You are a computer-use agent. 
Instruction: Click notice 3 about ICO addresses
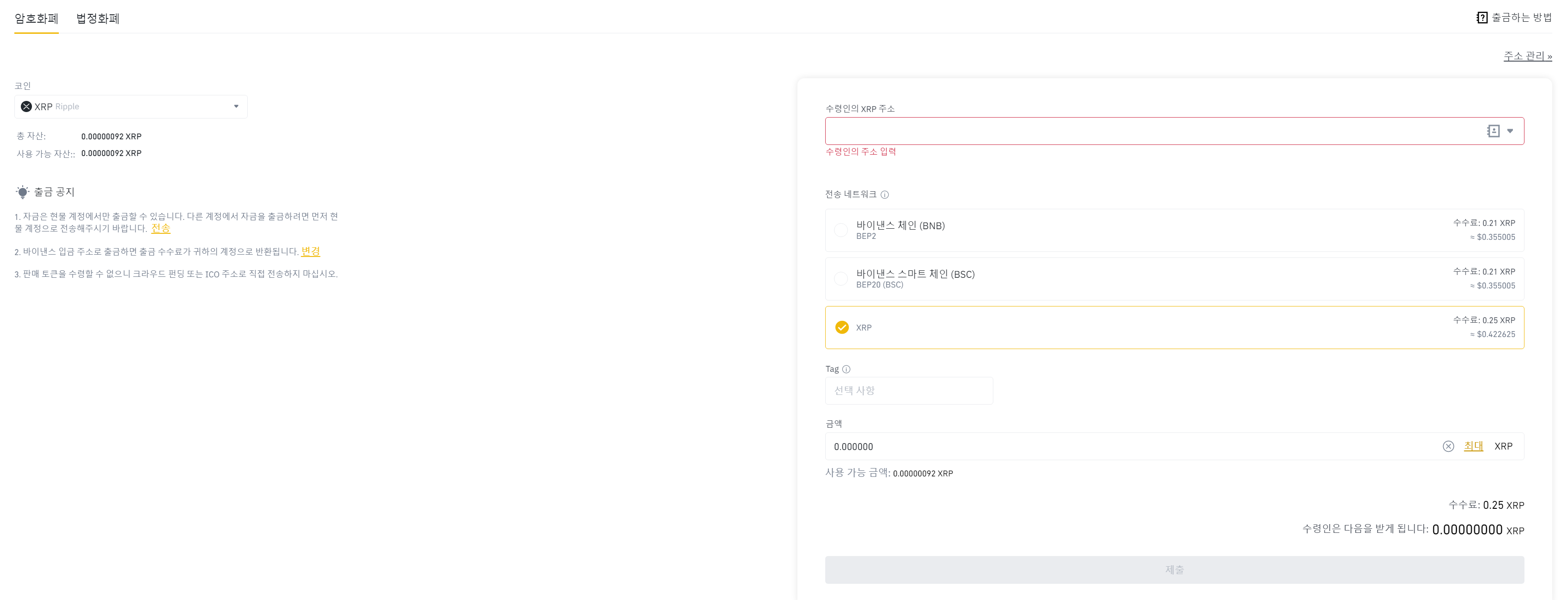coord(176,274)
